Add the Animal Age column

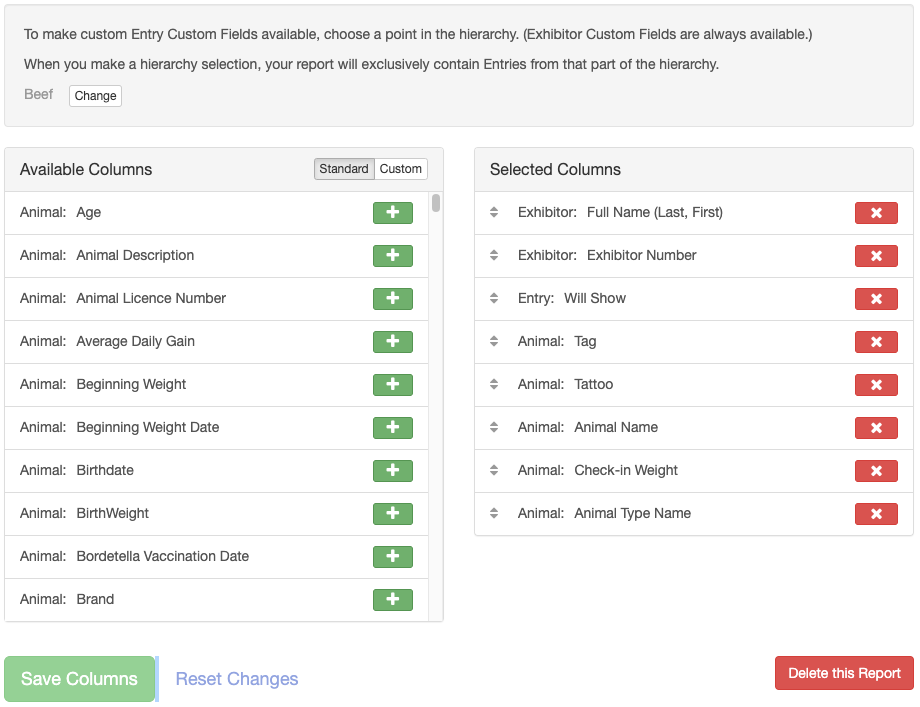pyautogui.click(x=394, y=212)
